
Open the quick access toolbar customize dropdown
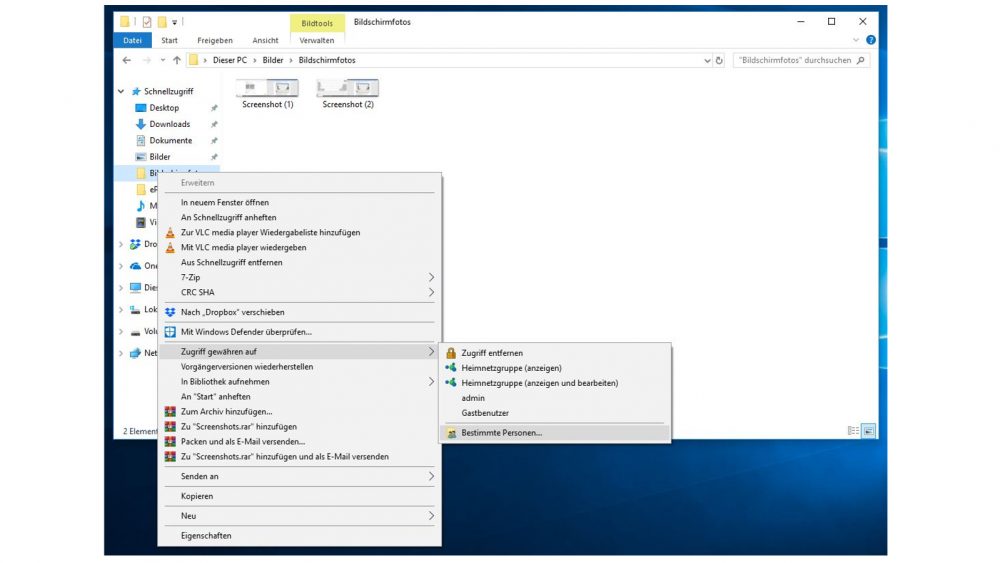click(174, 23)
